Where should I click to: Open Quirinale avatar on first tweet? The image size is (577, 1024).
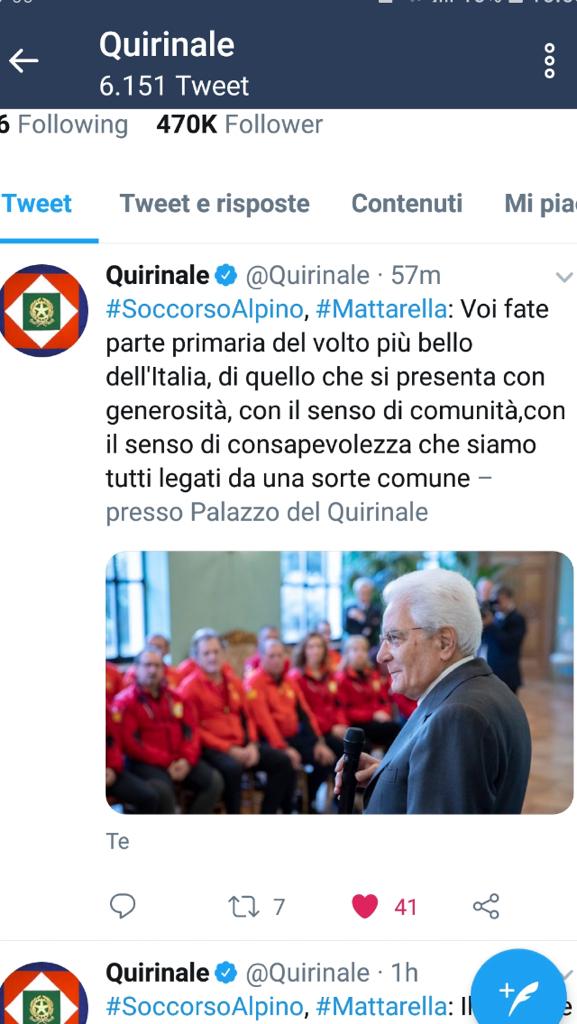tap(43, 311)
